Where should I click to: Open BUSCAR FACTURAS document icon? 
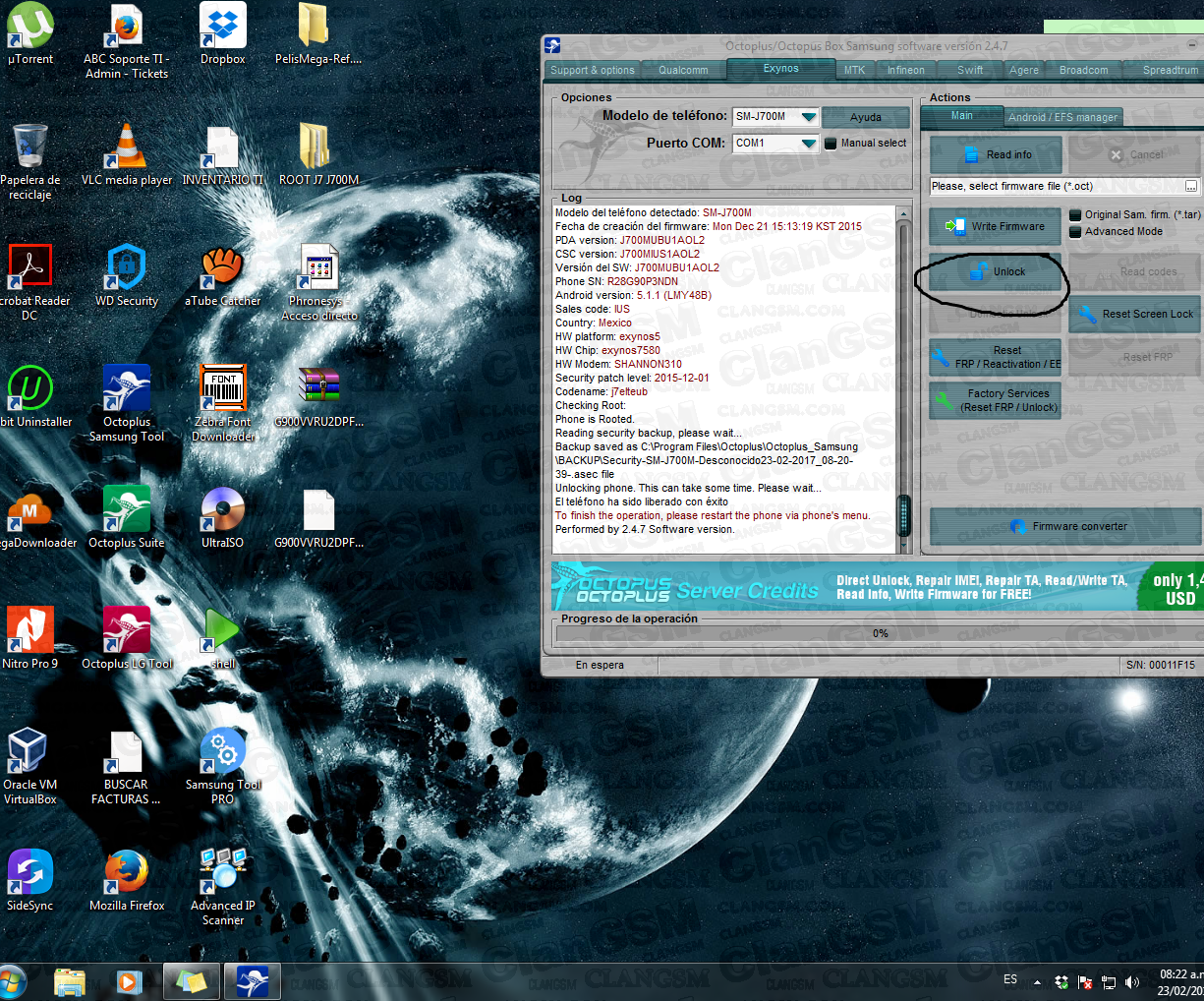click(127, 767)
